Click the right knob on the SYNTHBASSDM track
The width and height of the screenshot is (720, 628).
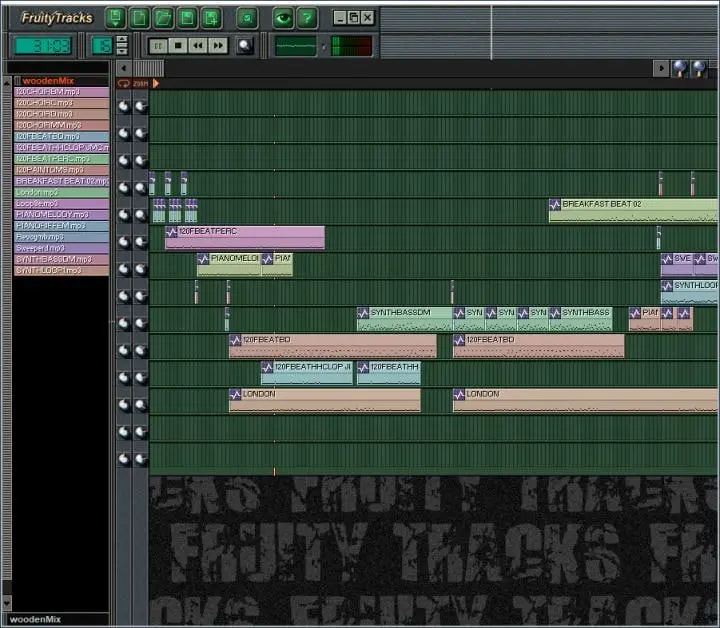click(141, 323)
